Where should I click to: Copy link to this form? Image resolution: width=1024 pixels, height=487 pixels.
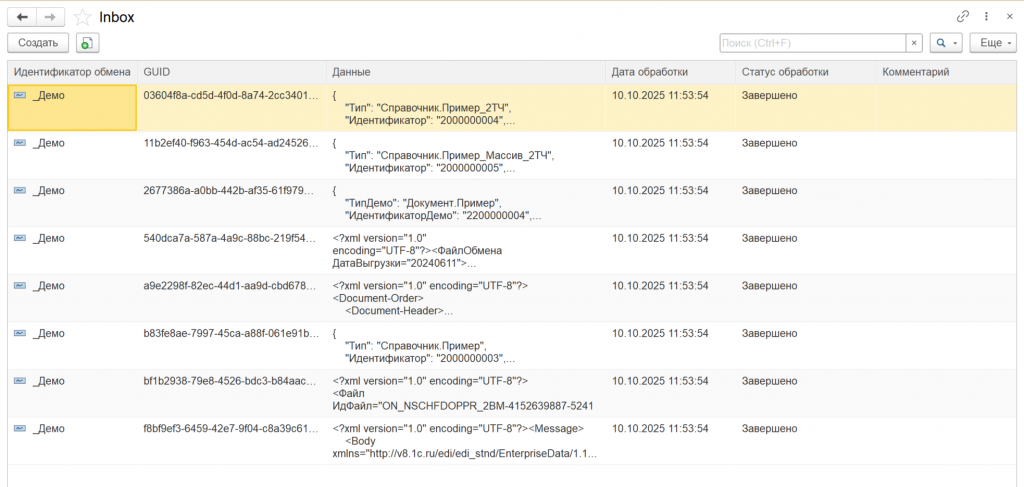point(963,17)
